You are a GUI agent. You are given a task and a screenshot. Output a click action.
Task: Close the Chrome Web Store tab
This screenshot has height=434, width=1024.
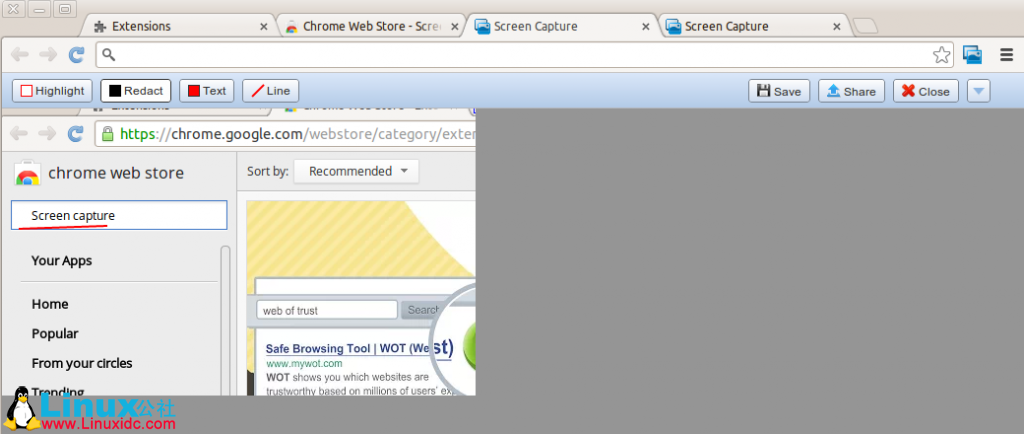pyautogui.click(x=455, y=27)
